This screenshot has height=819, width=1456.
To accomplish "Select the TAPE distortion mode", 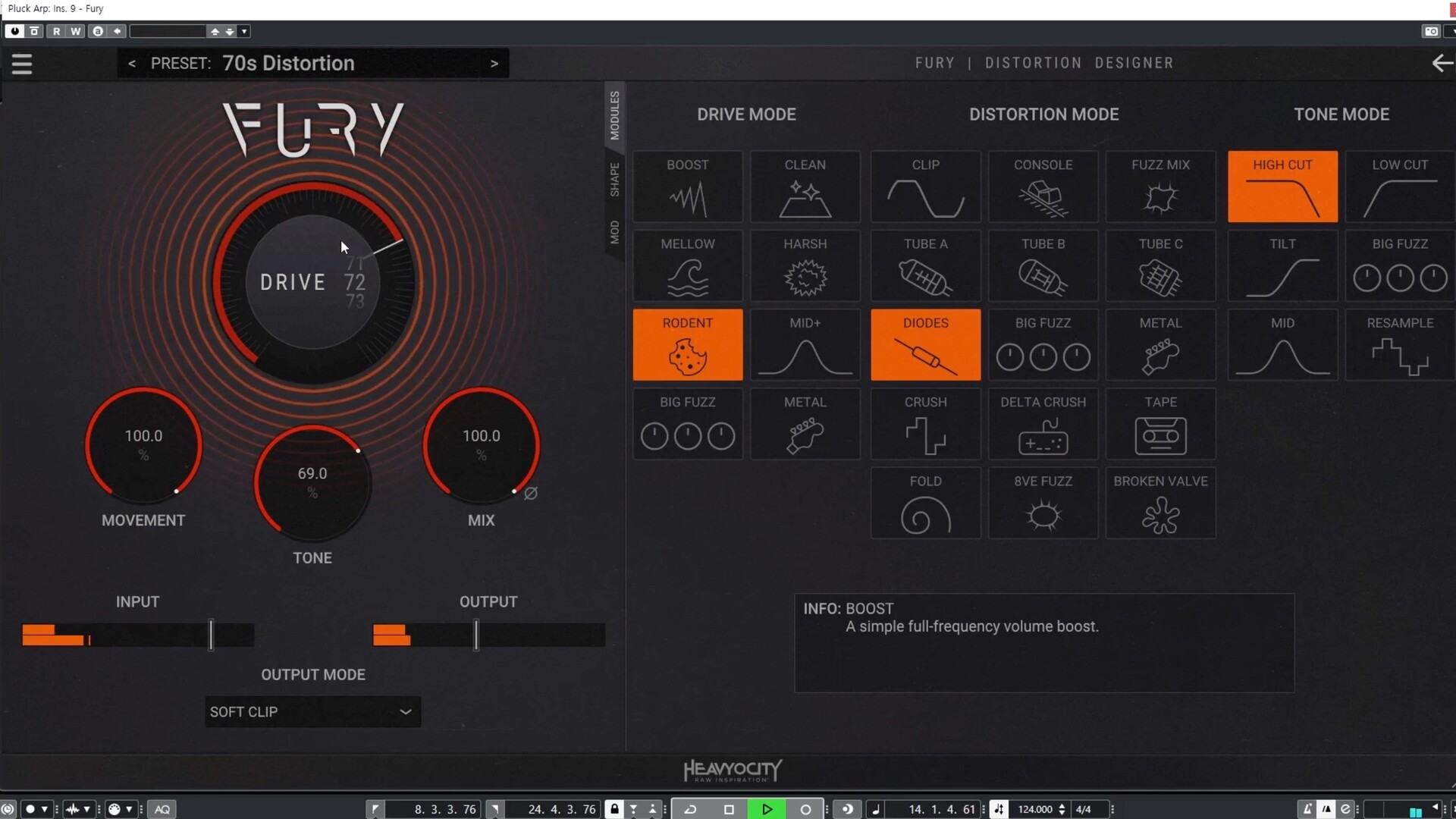I will click(x=1160, y=424).
